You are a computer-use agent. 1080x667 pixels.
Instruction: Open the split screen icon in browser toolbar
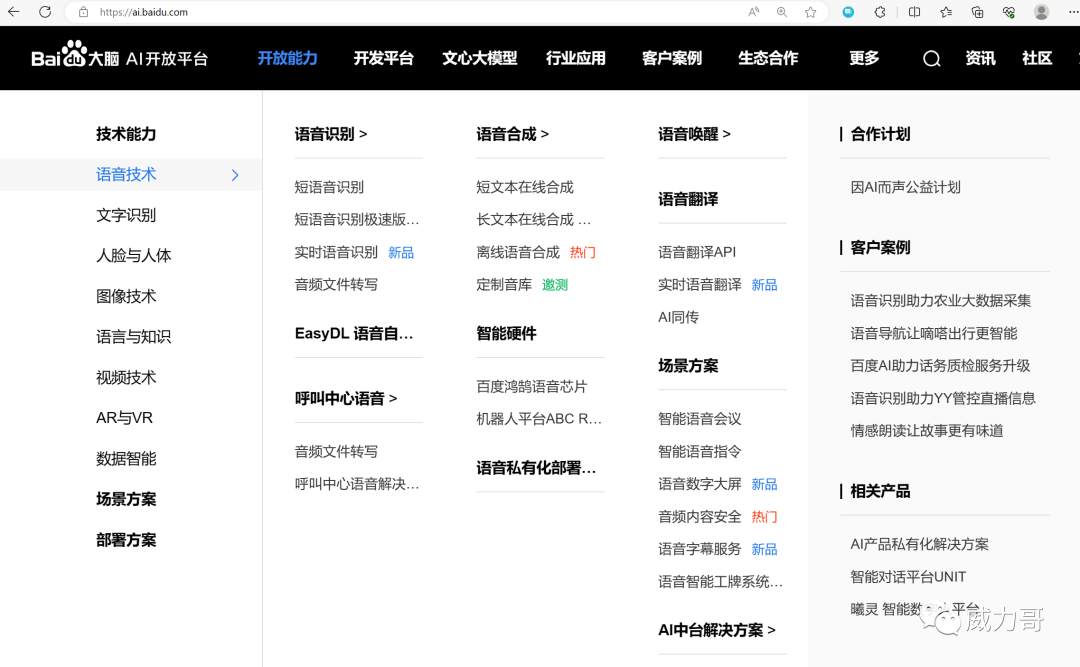(x=914, y=12)
